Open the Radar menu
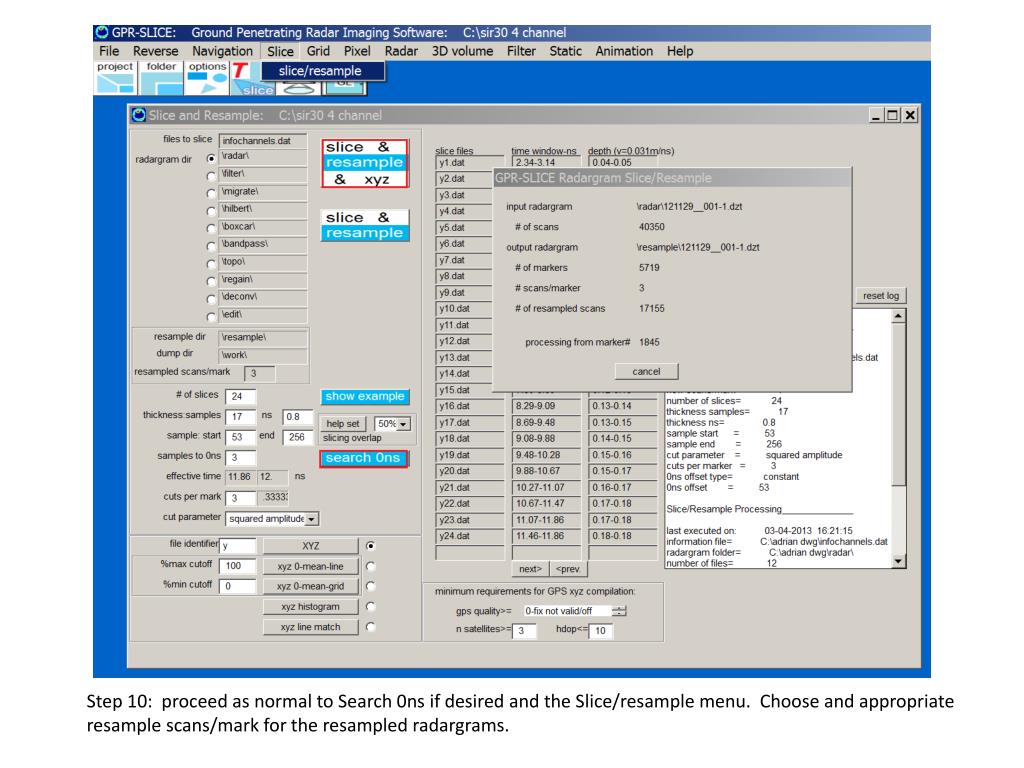1024x768 pixels. 401,51
